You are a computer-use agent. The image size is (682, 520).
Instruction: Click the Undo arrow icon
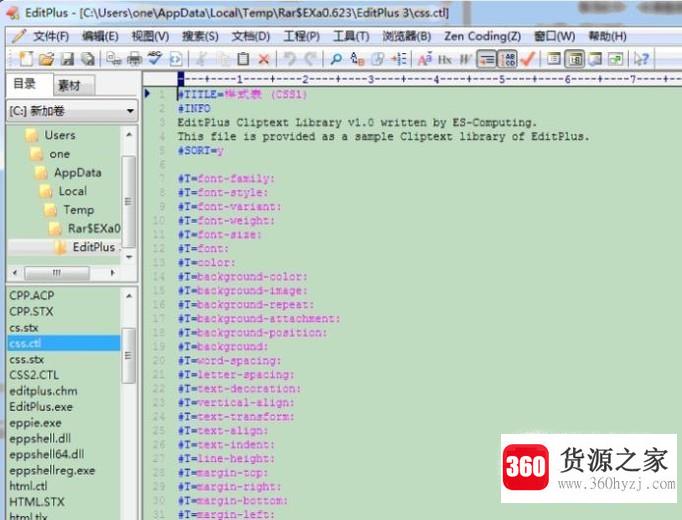[290, 59]
